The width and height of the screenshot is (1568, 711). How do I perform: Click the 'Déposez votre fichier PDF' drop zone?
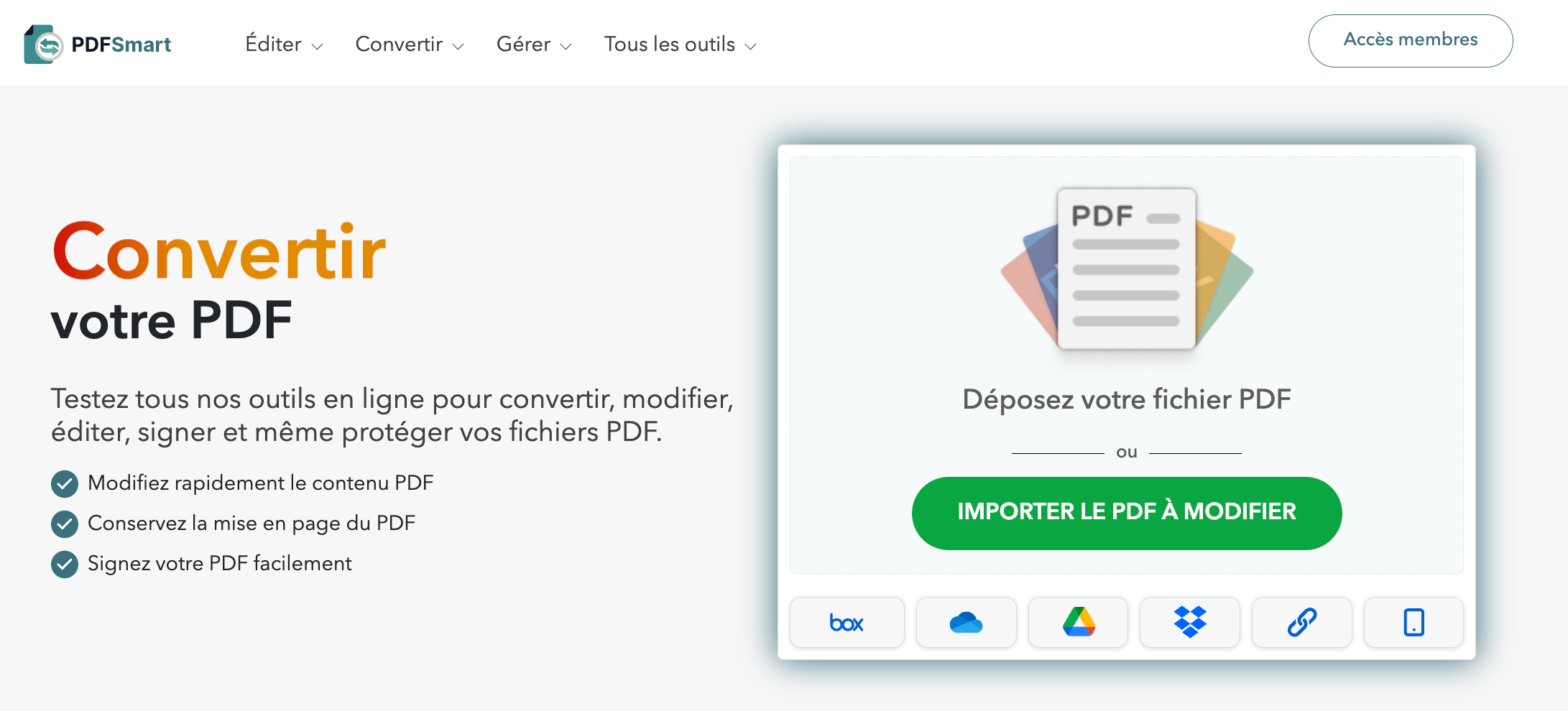click(1125, 399)
